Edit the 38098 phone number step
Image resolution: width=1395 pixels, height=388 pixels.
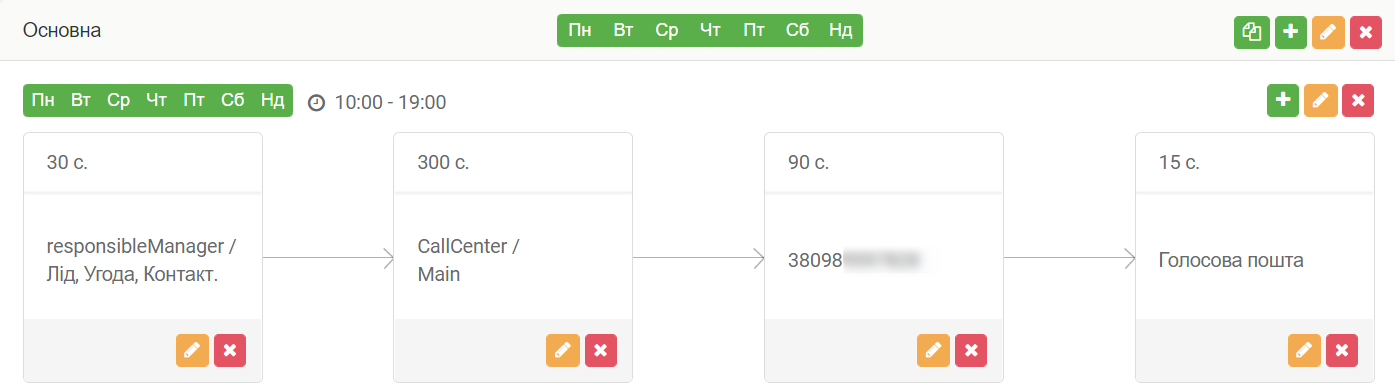pos(934,350)
